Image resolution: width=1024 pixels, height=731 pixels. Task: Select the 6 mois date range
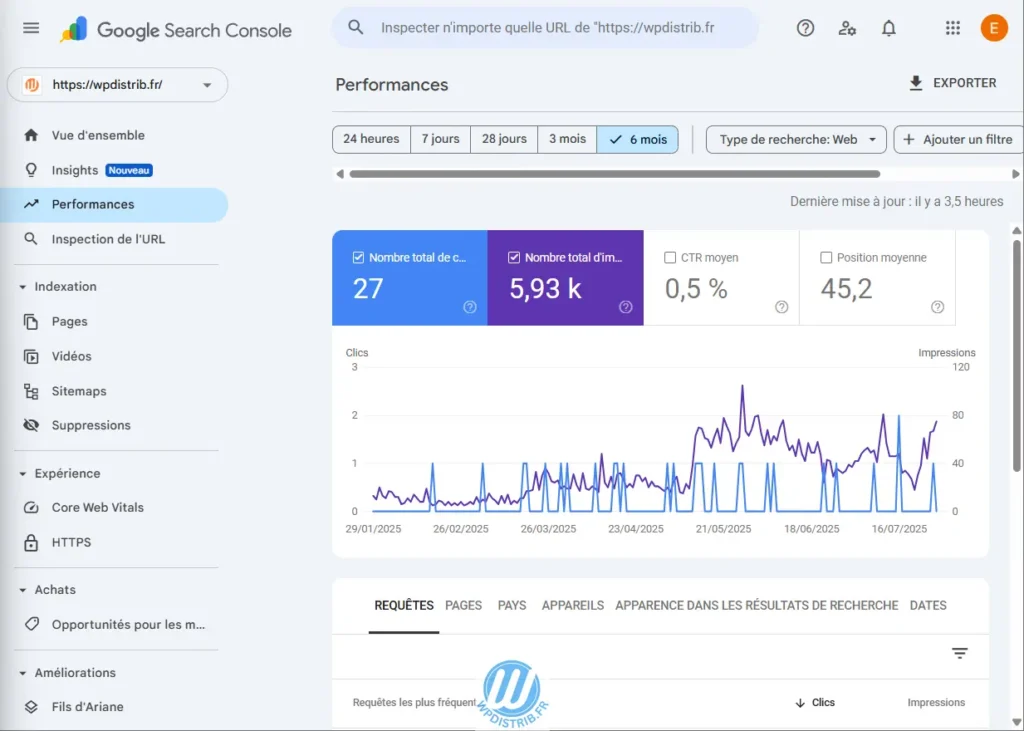point(637,139)
